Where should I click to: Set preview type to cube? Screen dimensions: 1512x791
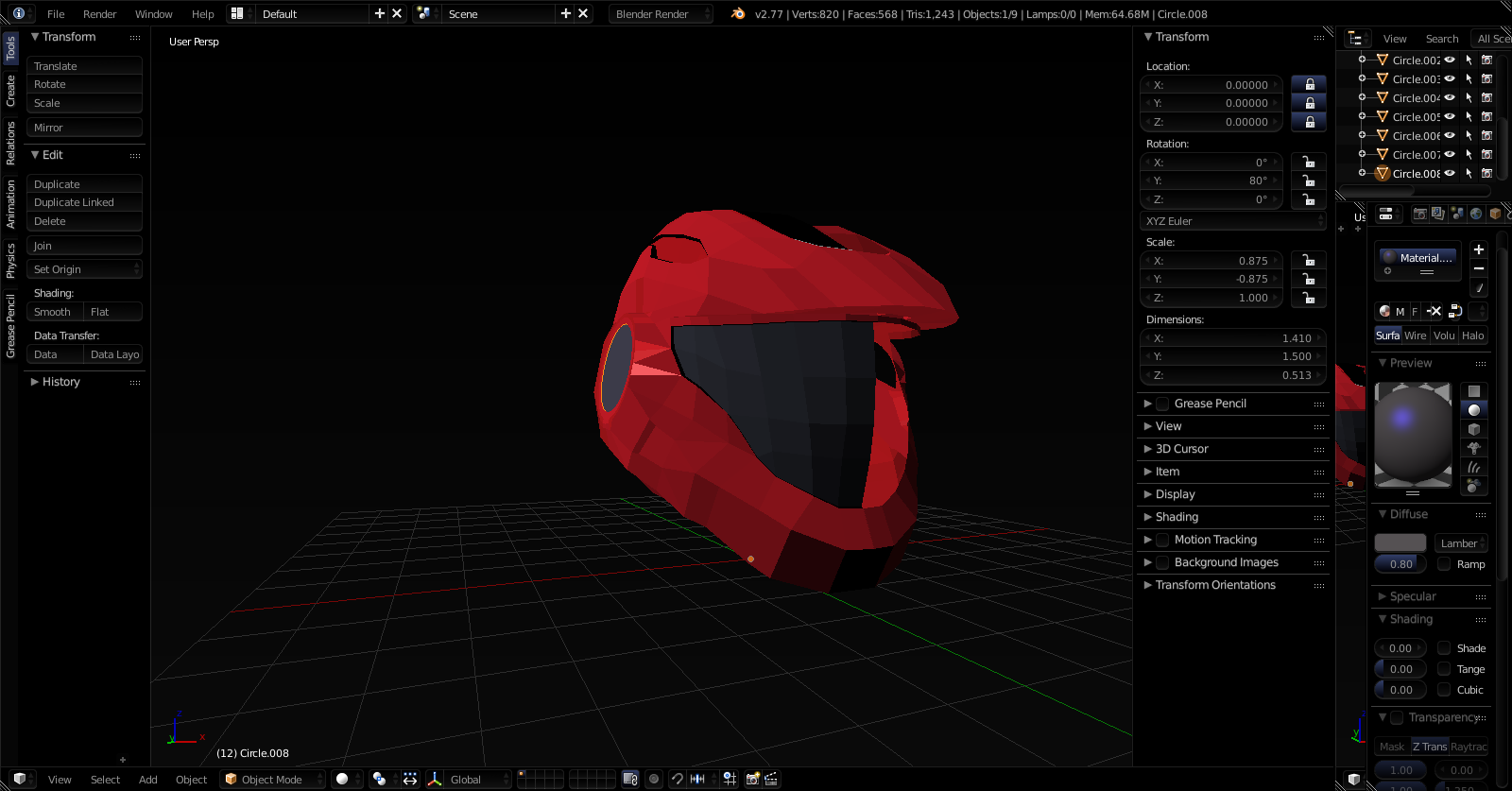click(x=1474, y=429)
